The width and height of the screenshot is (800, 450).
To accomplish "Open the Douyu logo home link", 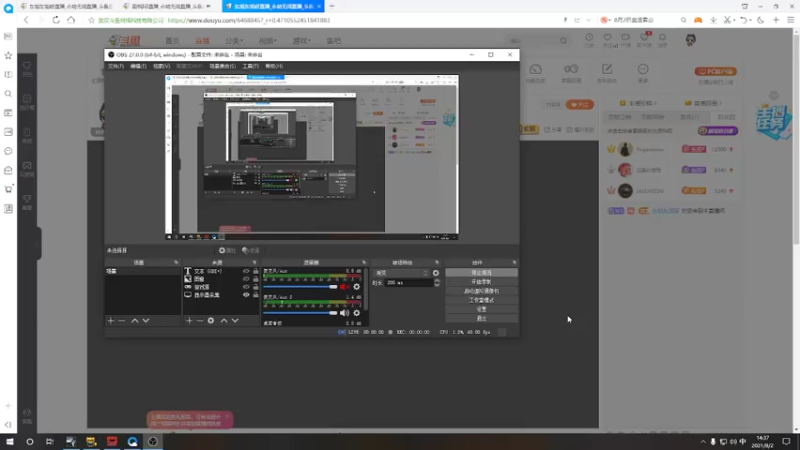I will click(x=124, y=41).
